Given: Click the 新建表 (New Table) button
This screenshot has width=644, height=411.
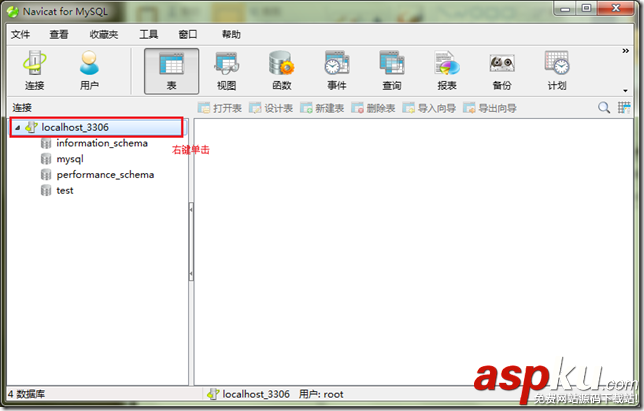Looking at the screenshot, I should click(322, 108).
